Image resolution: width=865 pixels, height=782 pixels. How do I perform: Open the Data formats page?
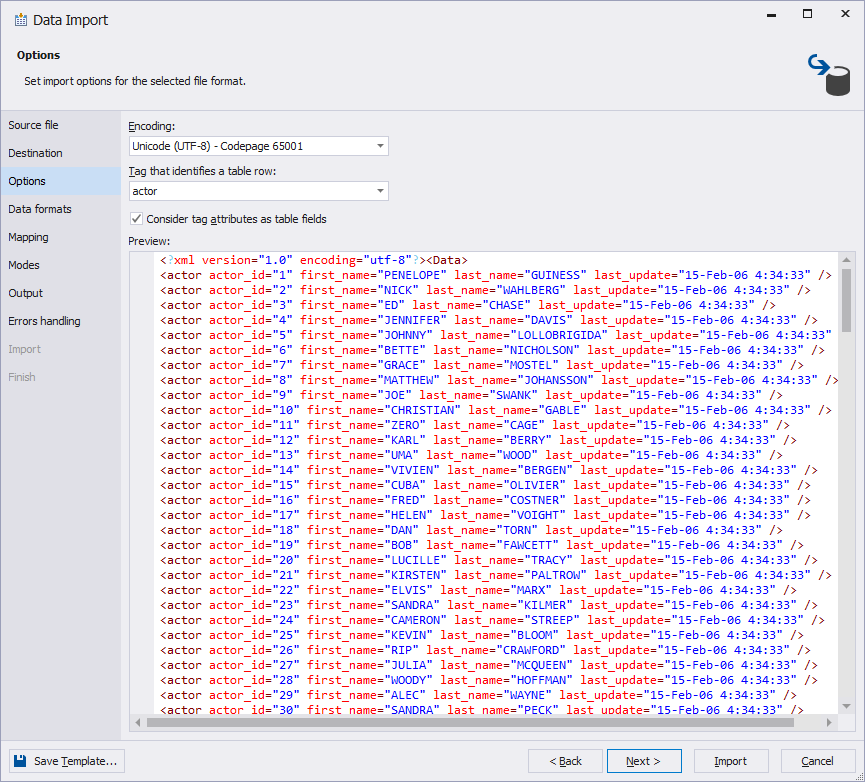(40, 209)
